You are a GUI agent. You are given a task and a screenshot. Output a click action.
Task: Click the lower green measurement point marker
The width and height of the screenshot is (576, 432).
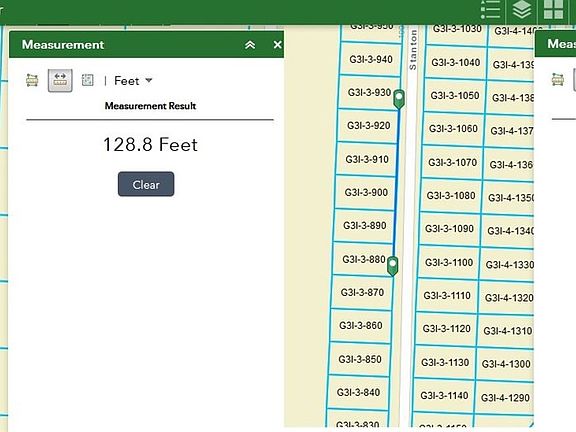[393, 265]
